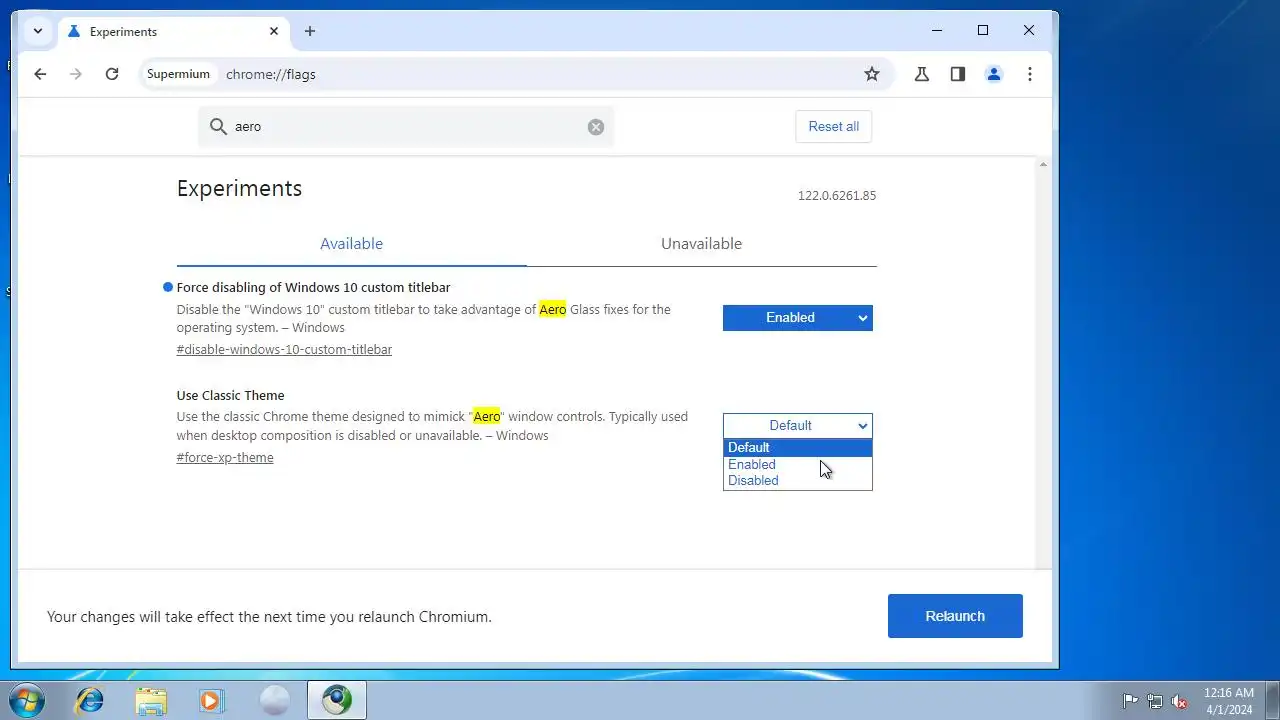Screen dimensions: 1280x720
Task: Click the grey sphere taskbar icon
Action: pos(274,700)
